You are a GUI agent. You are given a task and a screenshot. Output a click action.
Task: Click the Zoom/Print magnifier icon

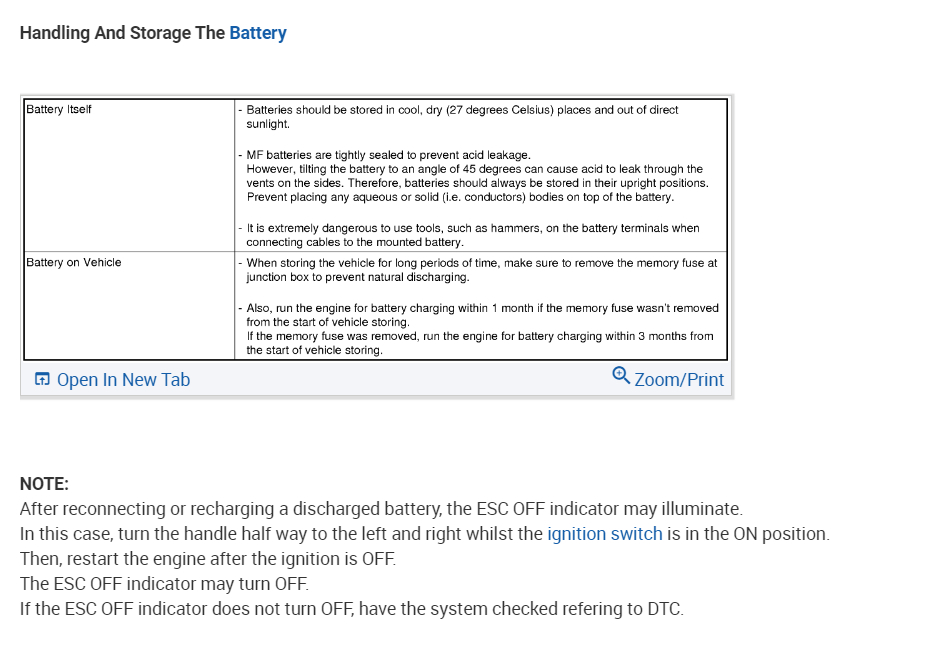pos(621,376)
